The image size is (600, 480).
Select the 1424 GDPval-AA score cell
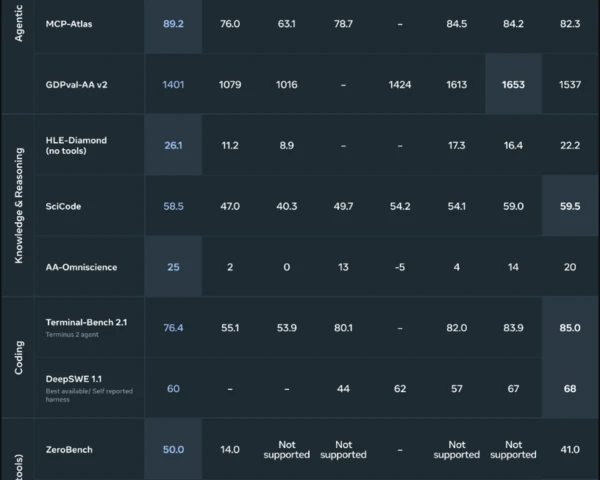400,85
